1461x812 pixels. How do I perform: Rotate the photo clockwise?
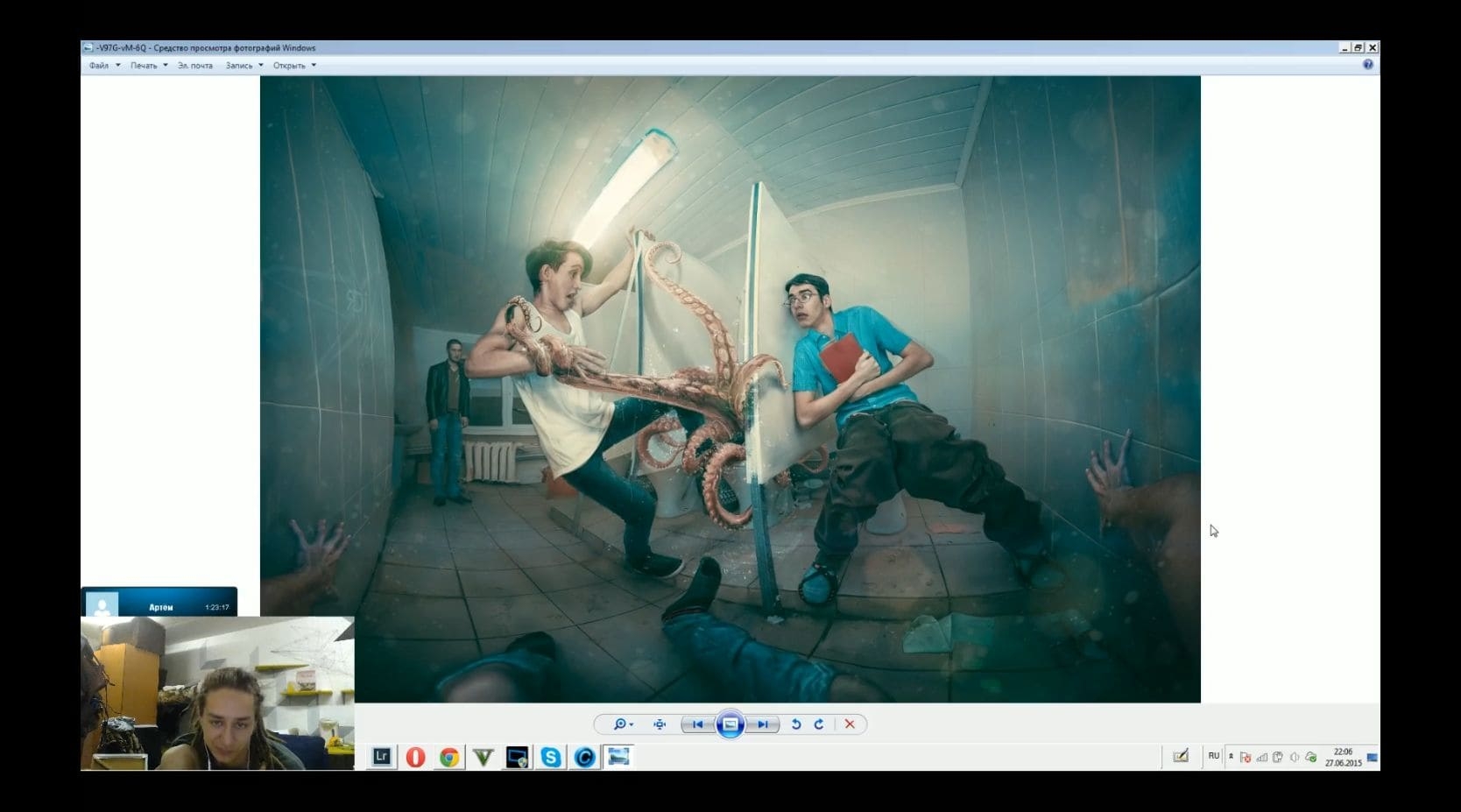[x=819, y=724]
